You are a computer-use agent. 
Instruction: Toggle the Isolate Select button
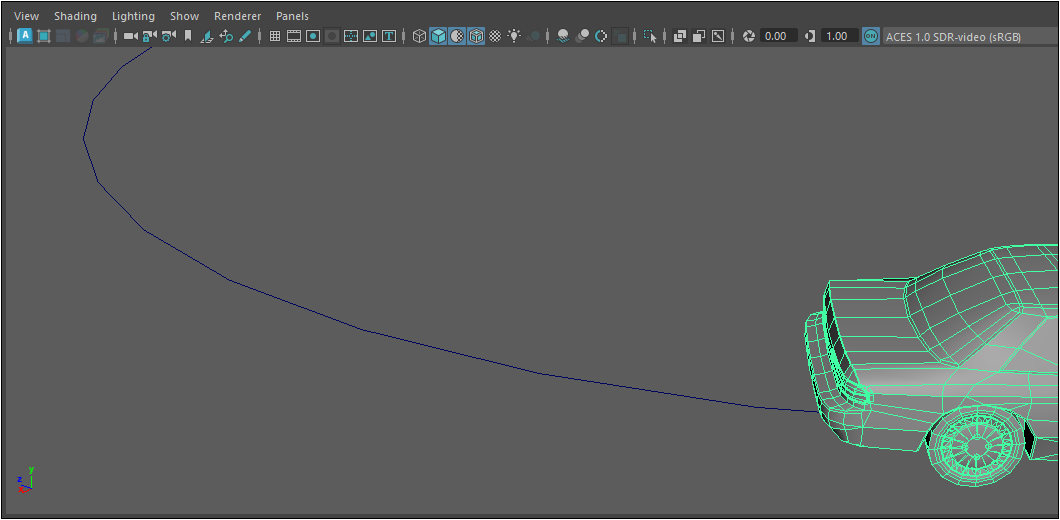[x=650, y=36]
